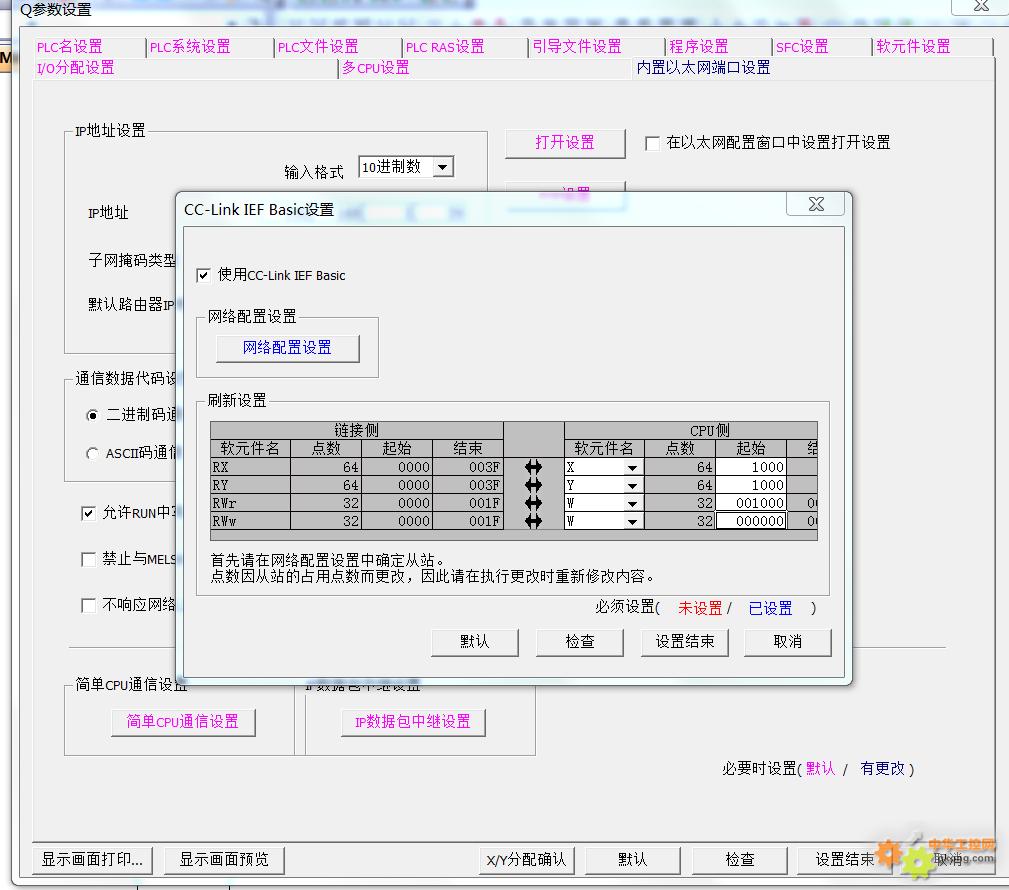Click the RY link-side device name cell
The width and height of the screenshot is (1009, 890).
tap(250, 485)
